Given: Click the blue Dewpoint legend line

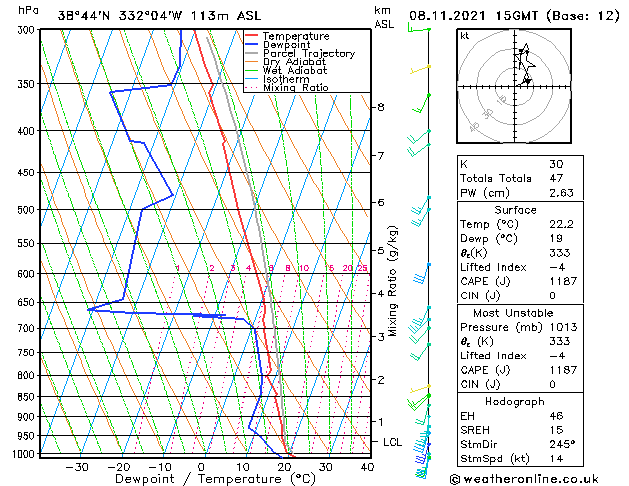Looking at the screenshot, I should (251, 44).
